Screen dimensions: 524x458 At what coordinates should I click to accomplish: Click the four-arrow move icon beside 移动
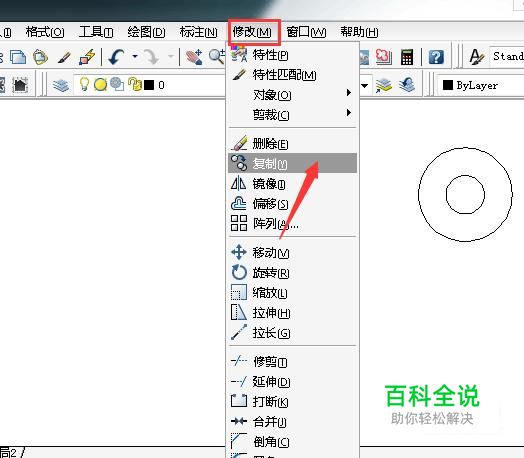click(239, 252)
